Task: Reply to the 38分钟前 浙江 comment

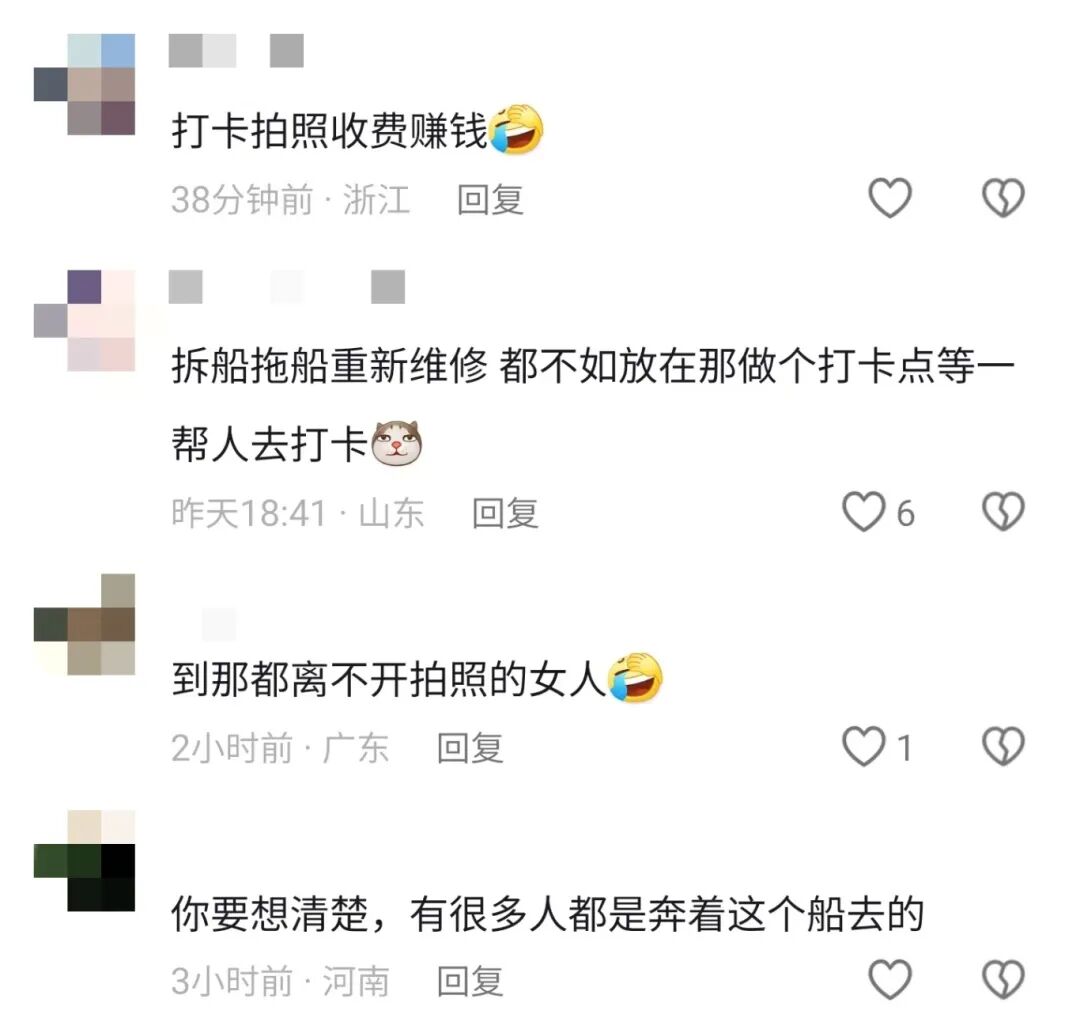Action: [x=490, y=200]
